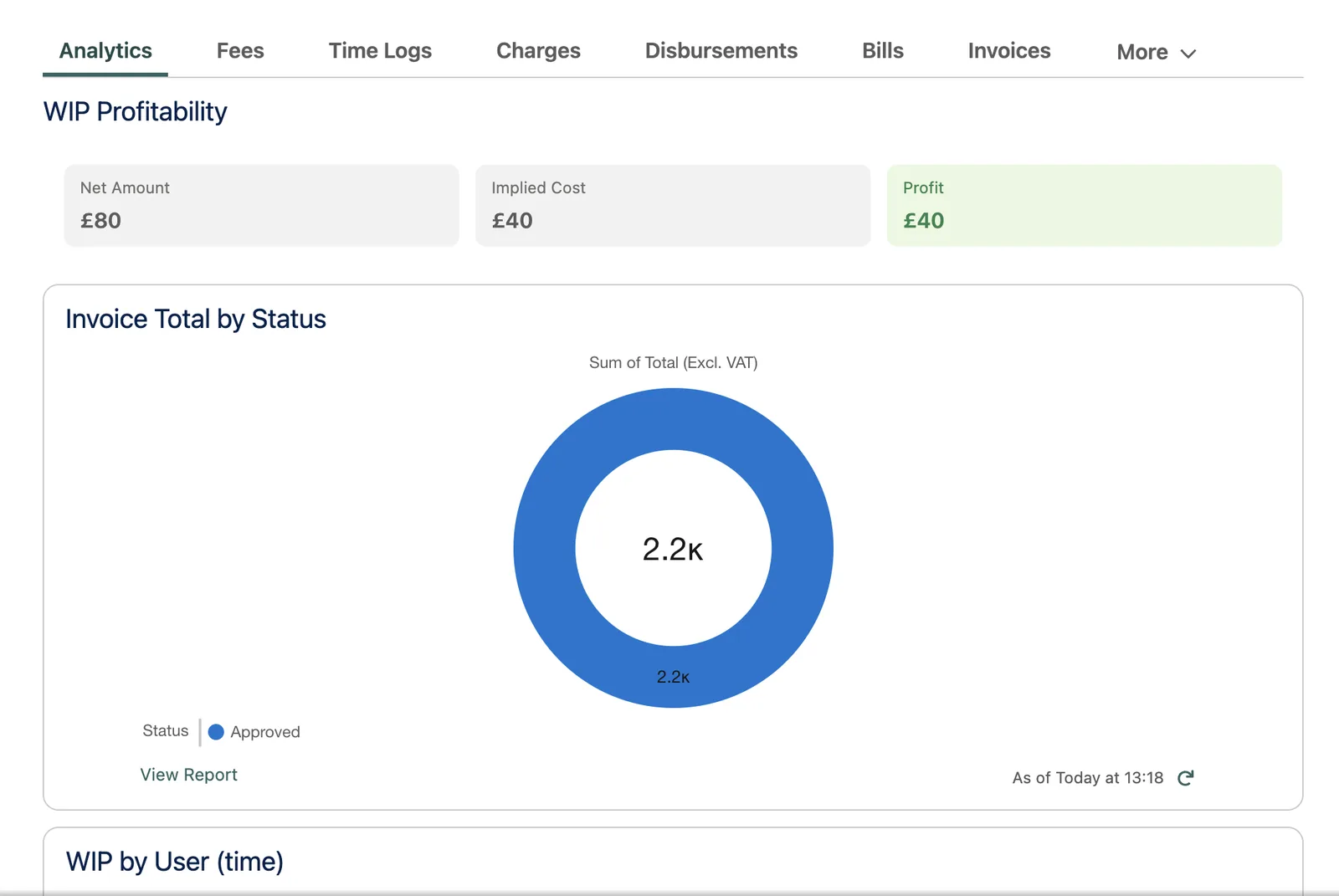Open View Report link

point(188,775)
